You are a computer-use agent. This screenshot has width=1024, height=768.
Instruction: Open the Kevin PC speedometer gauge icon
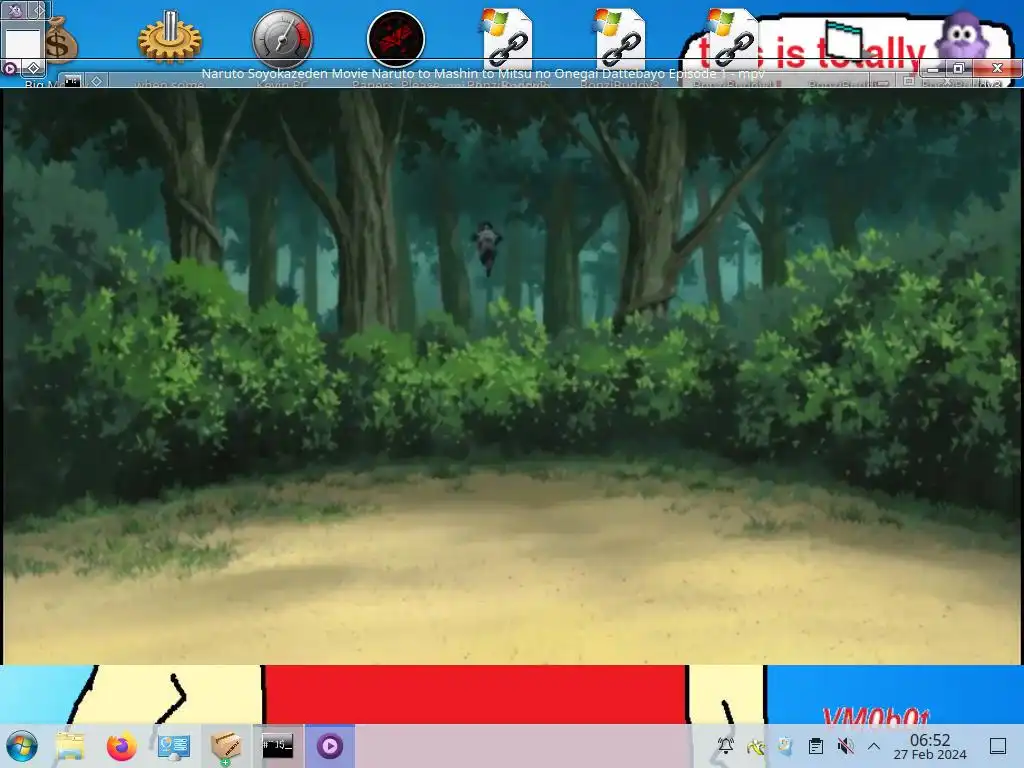coord(282,39)
